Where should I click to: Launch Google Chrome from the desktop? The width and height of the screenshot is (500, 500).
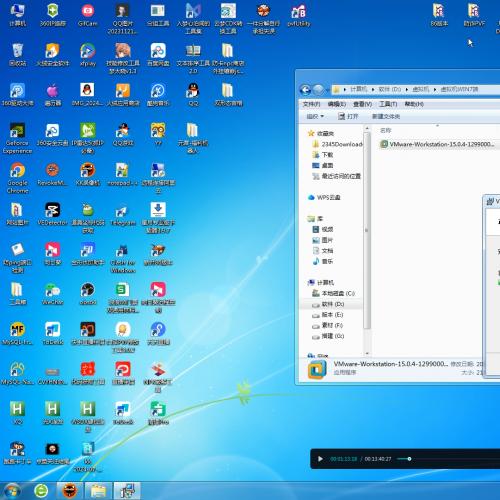pos(17,178)
